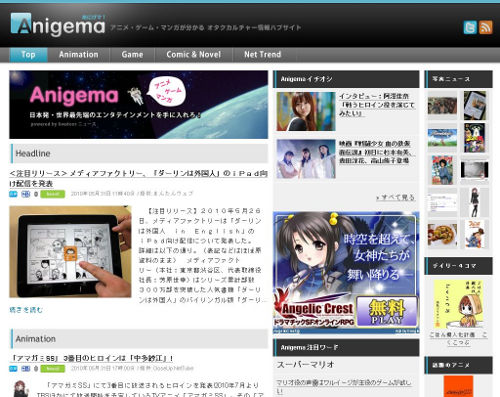Click the woman interview thumbnail

[x=306, y=111]
